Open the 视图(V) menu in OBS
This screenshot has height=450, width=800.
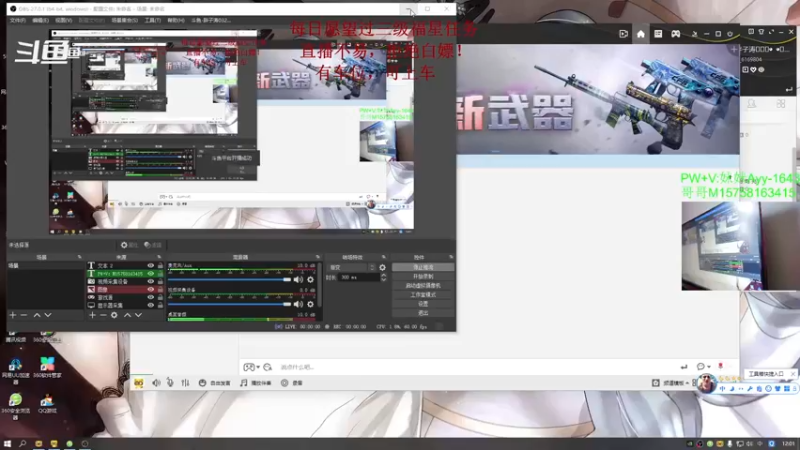coord(64,20)
